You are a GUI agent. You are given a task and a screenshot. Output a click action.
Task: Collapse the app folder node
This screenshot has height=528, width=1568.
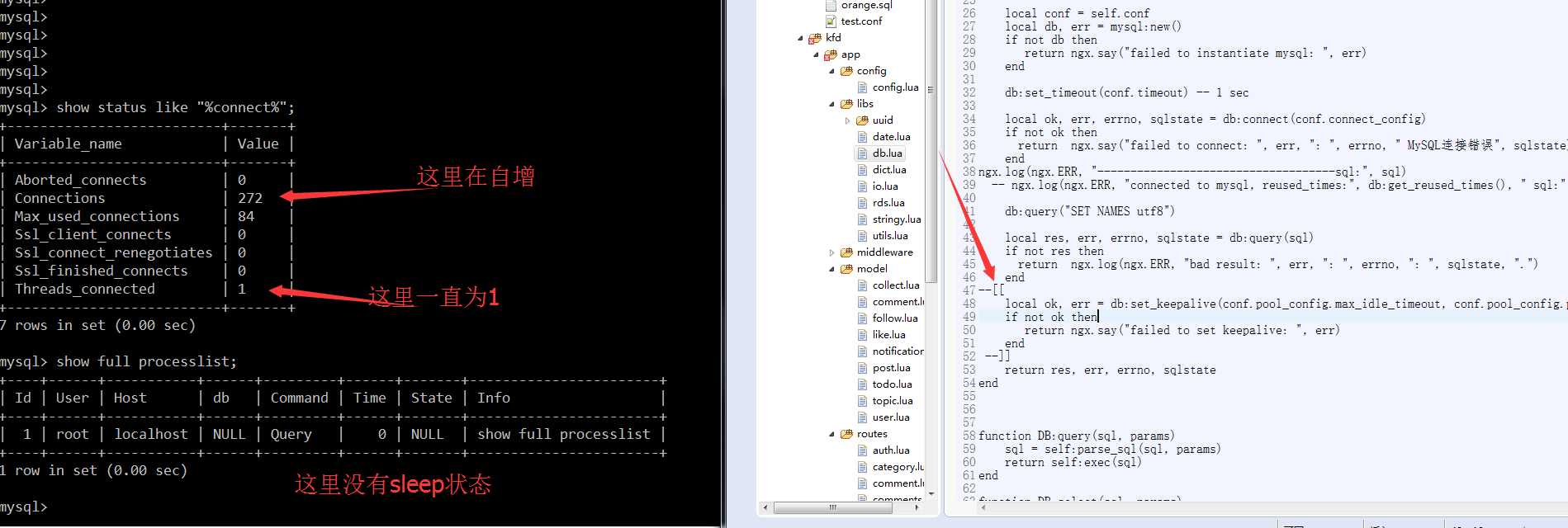816,54
